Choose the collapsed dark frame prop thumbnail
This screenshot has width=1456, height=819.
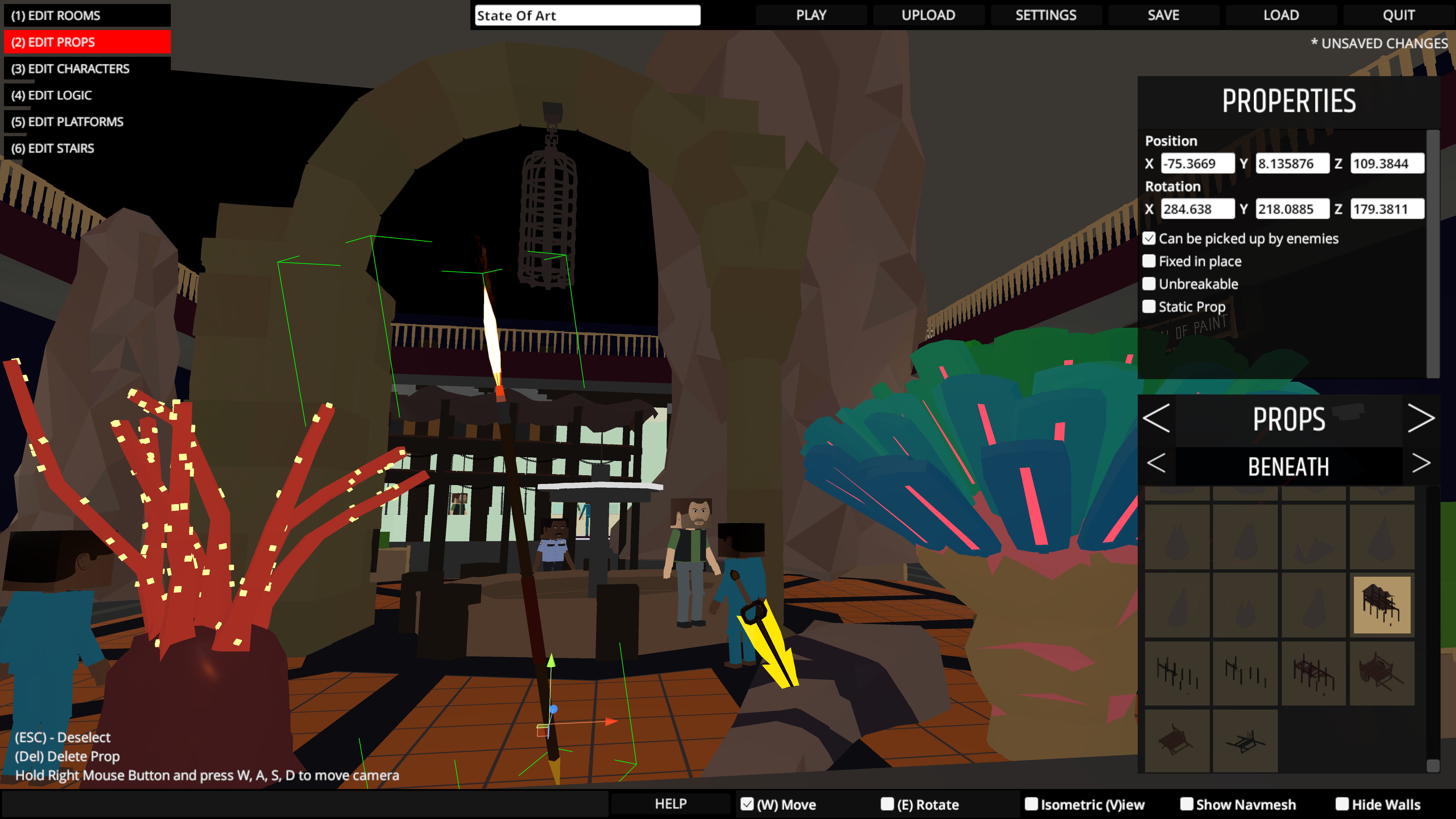(x=1245, y=741)
